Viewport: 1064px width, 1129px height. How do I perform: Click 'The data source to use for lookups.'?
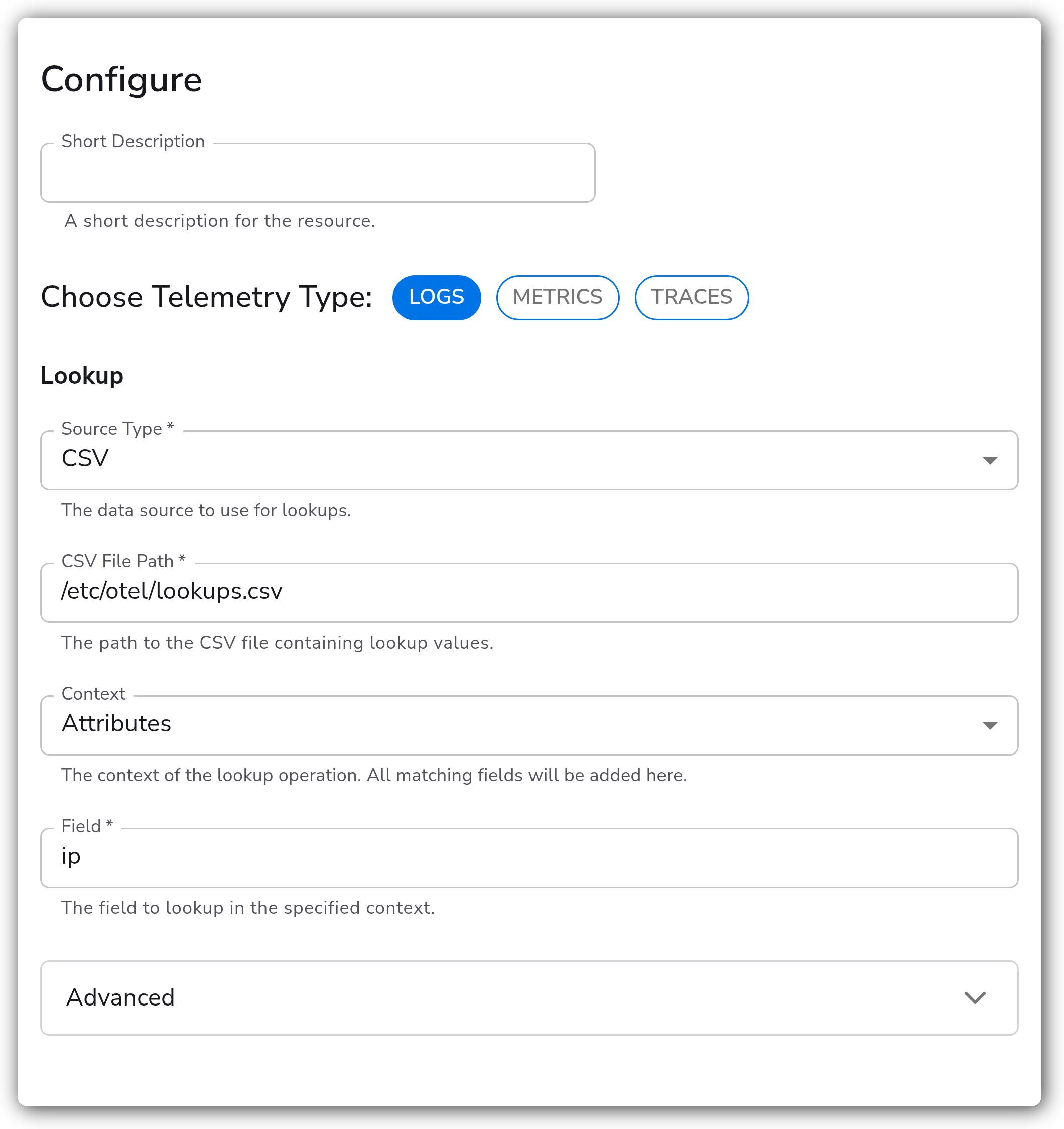pos(206,510)
